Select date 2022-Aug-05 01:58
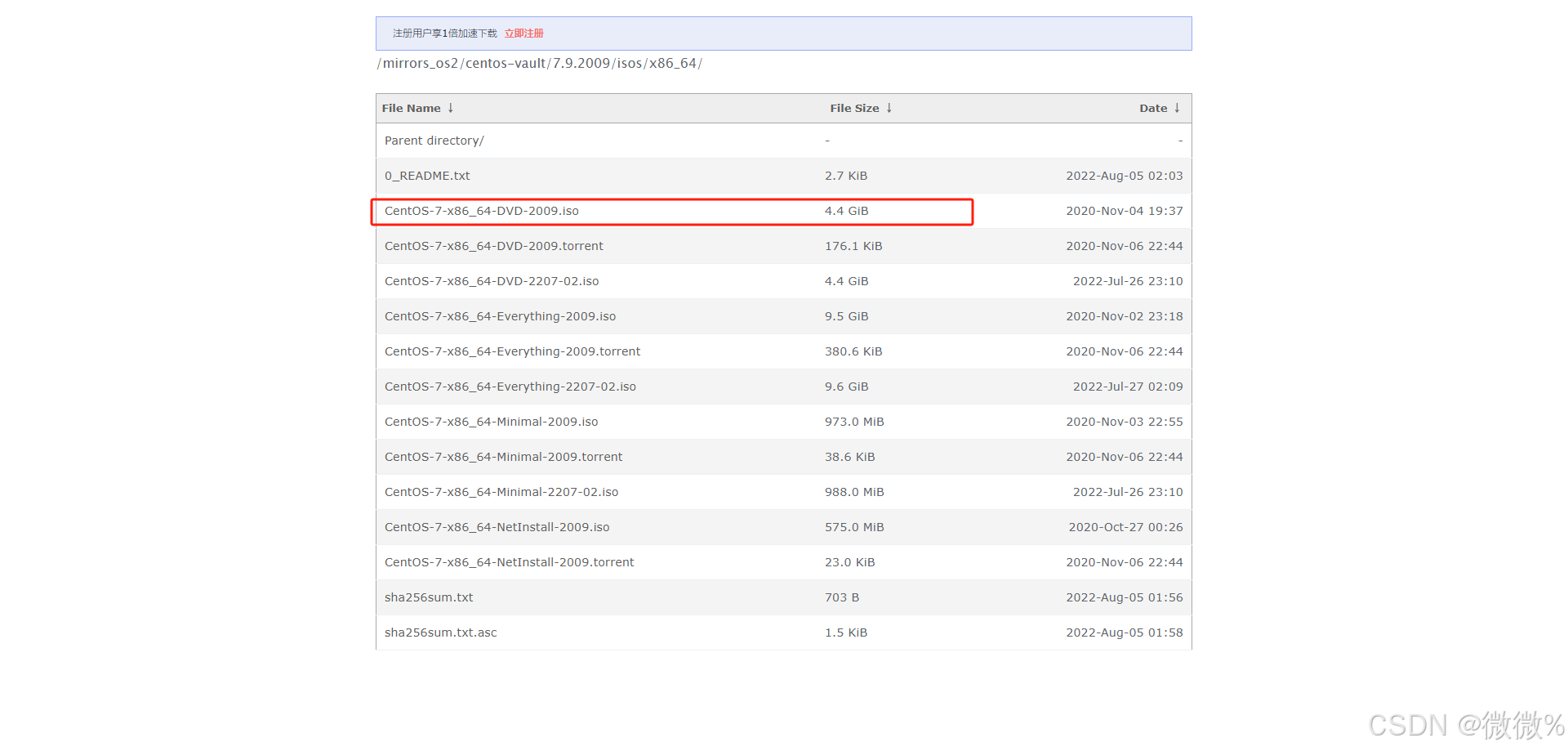This screenshot has width=1568, height=751. (1124, 633)
